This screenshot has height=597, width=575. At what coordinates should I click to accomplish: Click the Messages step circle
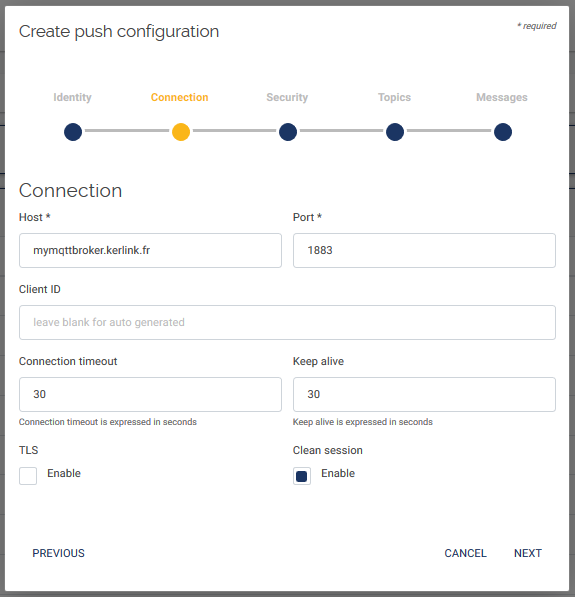pos(503,132)
